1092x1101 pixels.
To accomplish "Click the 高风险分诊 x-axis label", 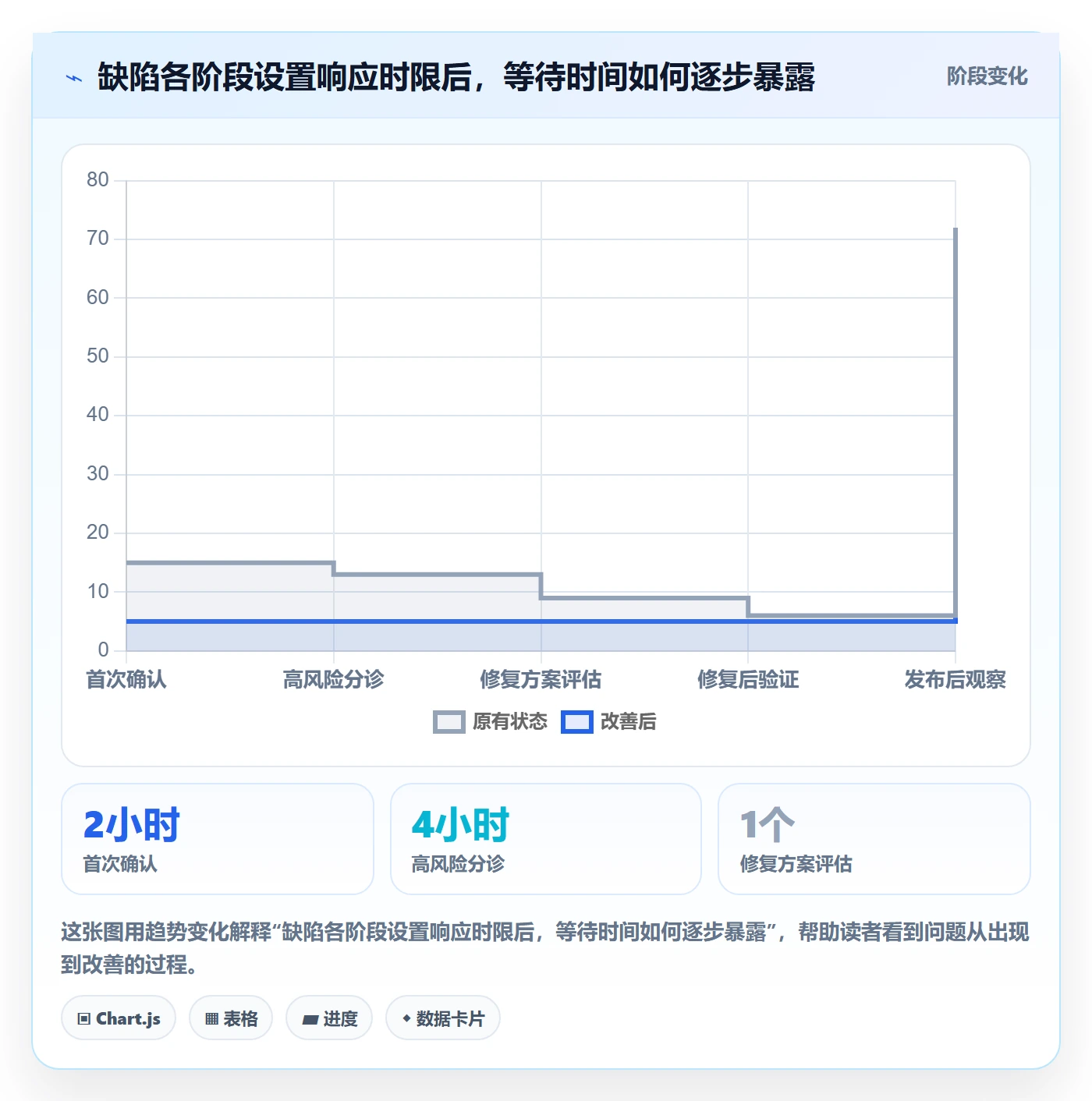I will point(334,679).
